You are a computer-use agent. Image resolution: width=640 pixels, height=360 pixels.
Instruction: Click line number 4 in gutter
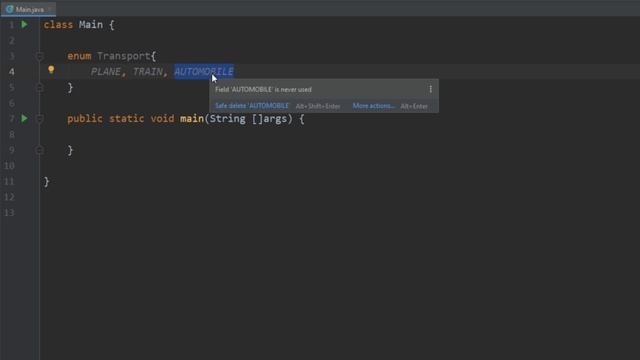(x=11, y=72)
